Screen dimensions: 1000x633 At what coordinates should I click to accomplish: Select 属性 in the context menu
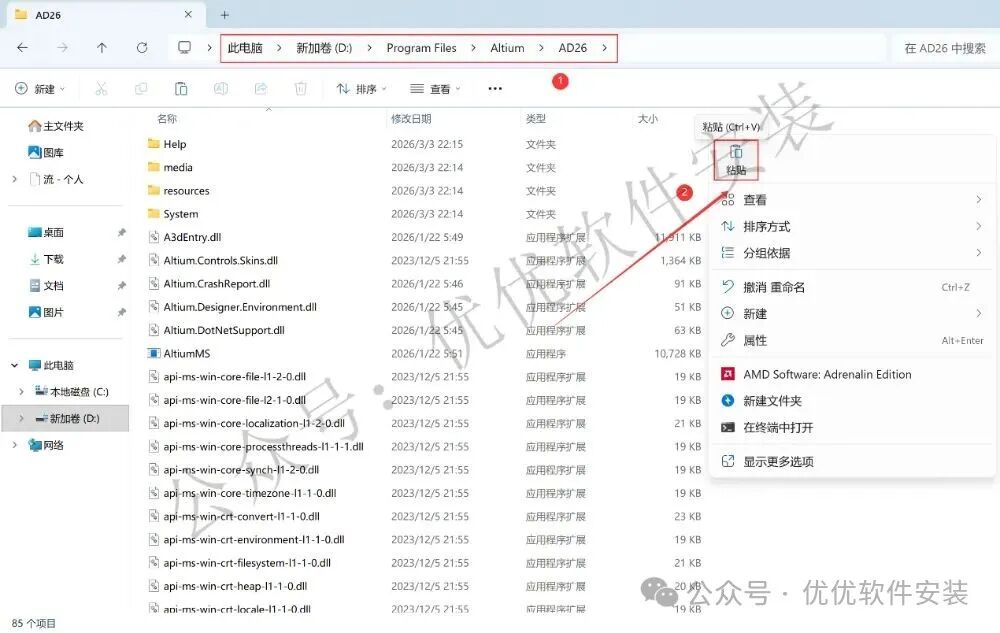pyautogui.click(x=852, y=340)
